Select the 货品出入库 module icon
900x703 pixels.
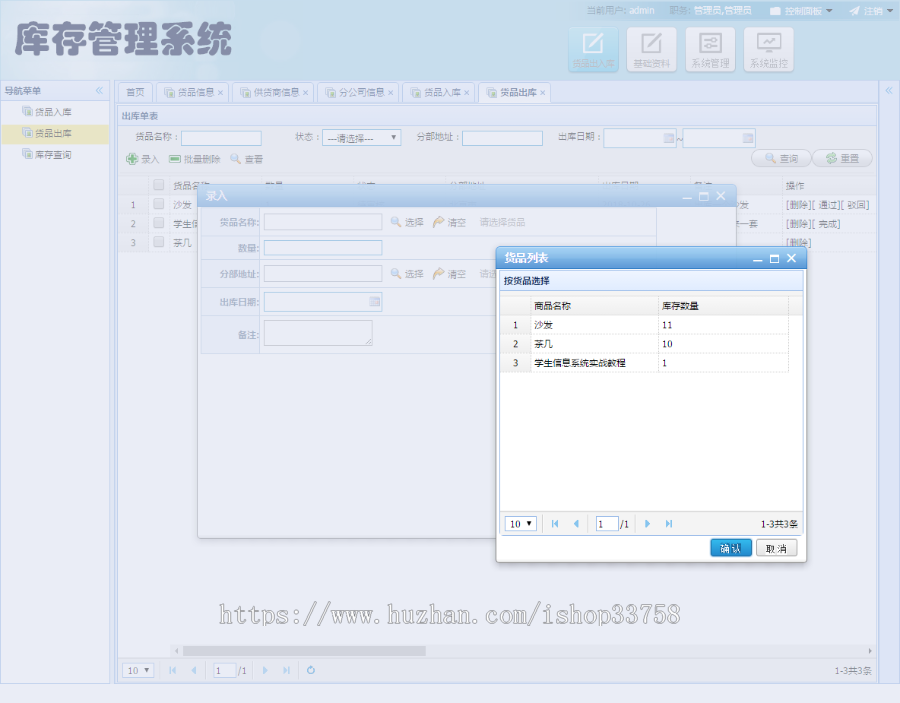(x=594, y=48)
